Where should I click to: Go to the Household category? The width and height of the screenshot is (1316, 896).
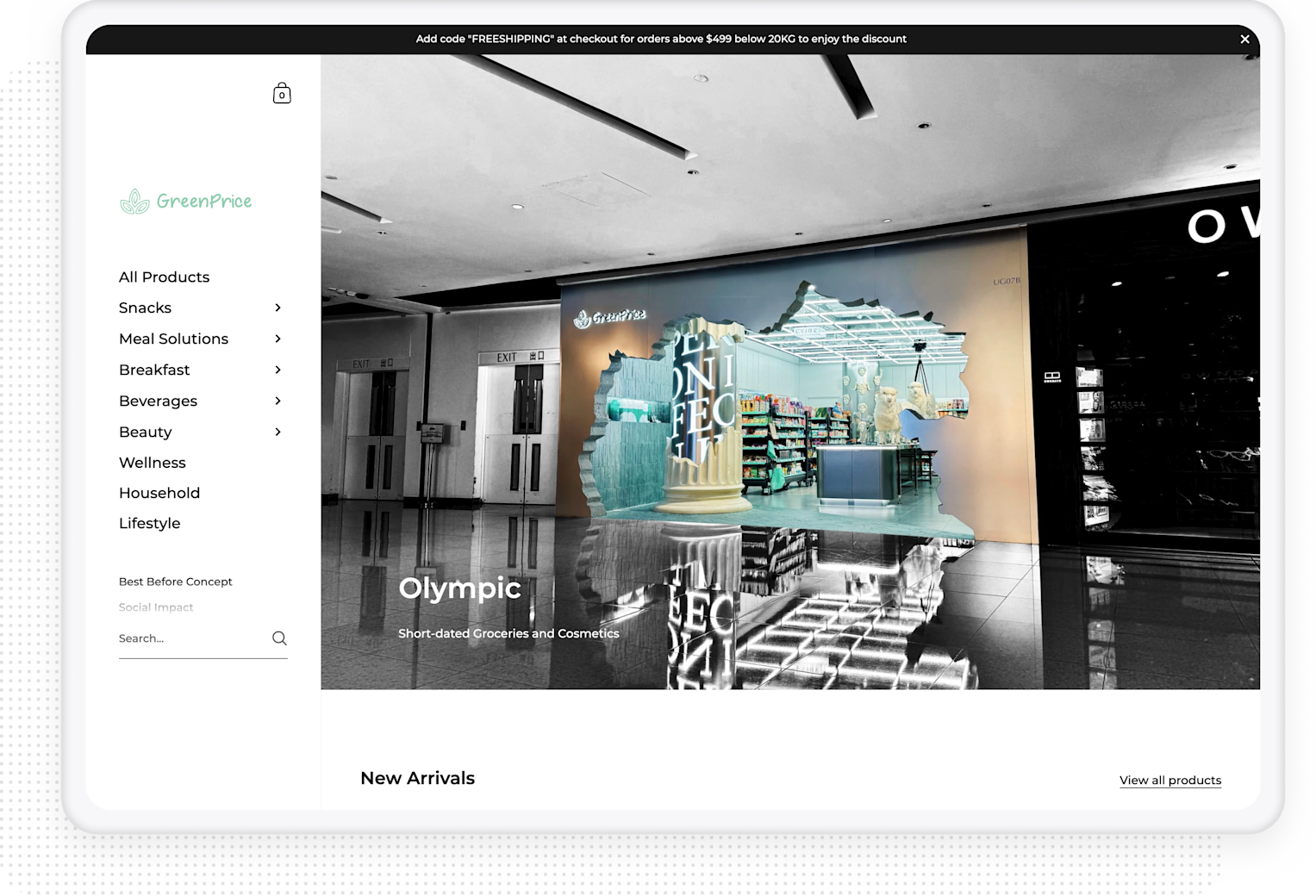click(159, 493)
